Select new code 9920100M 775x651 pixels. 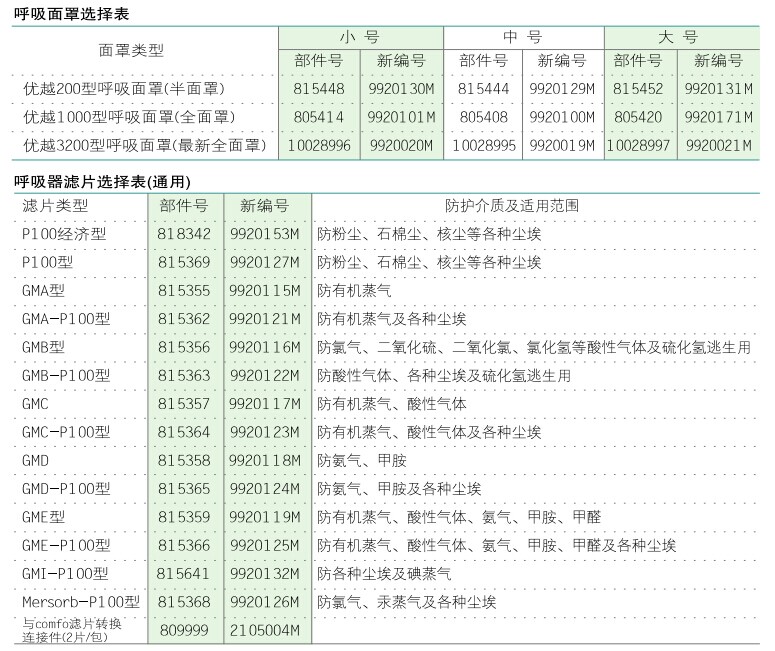pos(562,117)
